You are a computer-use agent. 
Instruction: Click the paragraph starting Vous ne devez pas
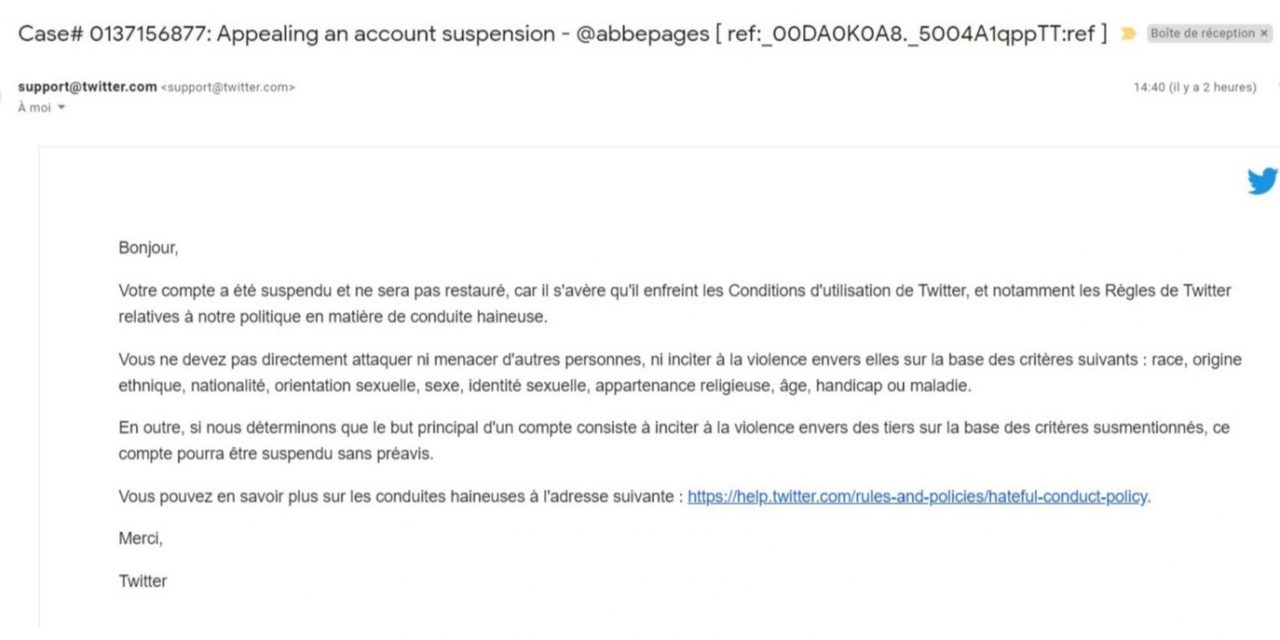click(x=680, y=372)
